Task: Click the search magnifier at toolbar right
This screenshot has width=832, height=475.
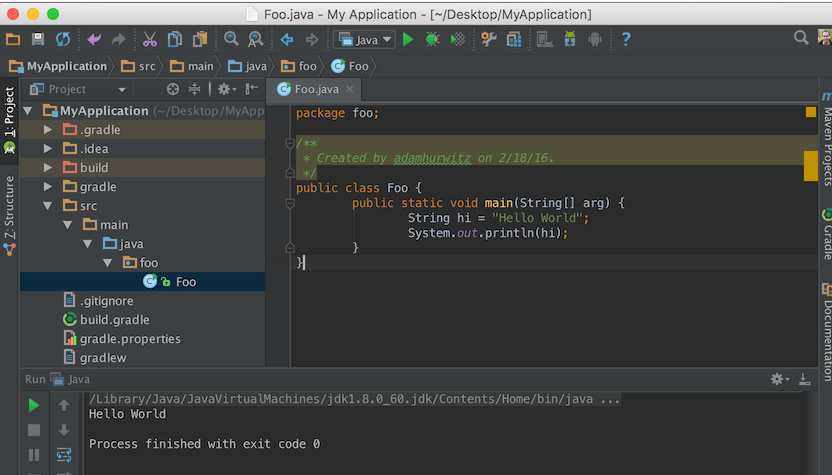Action: coord(801,38)
